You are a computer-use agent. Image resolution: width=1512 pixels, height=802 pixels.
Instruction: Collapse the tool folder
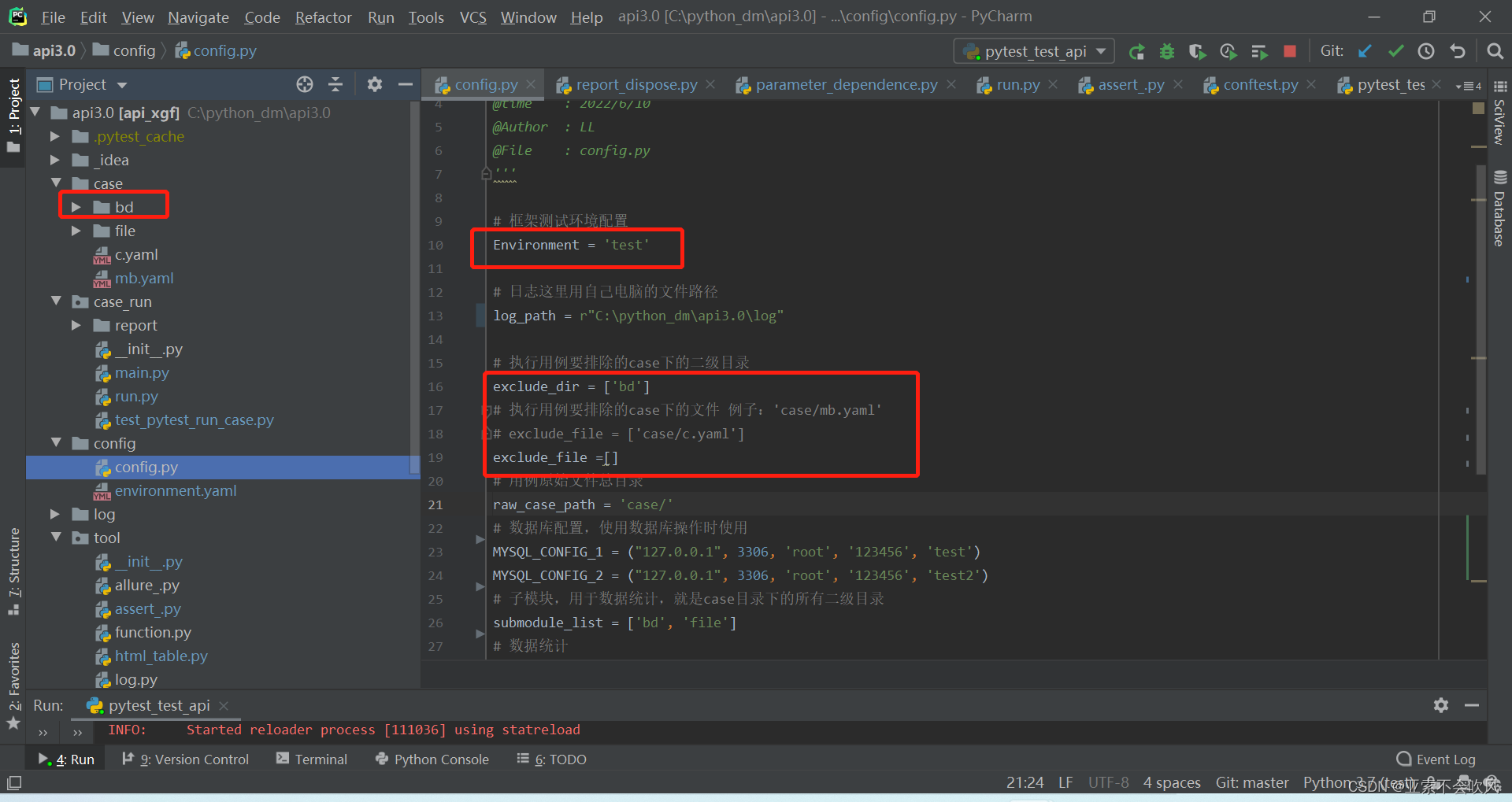[56, 538]
